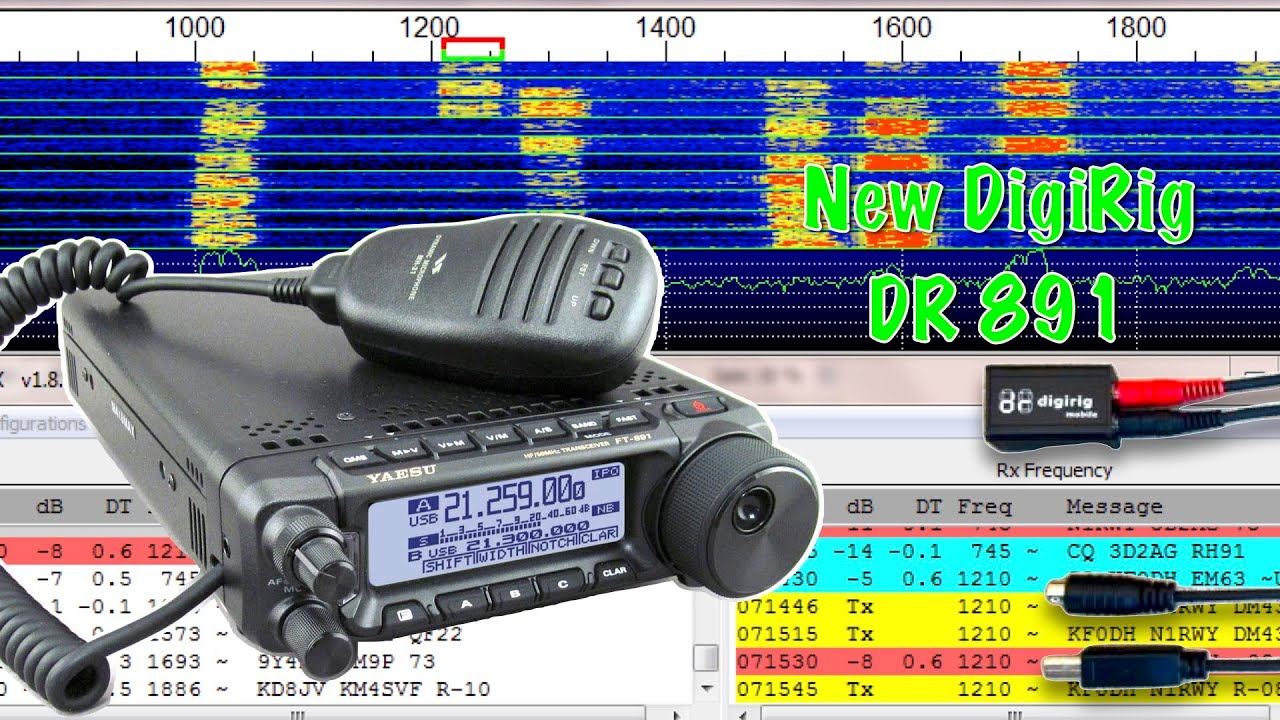
Task: Click the 1600 Hz label on the waterfall scale
Action: click(x=901, y=28)
